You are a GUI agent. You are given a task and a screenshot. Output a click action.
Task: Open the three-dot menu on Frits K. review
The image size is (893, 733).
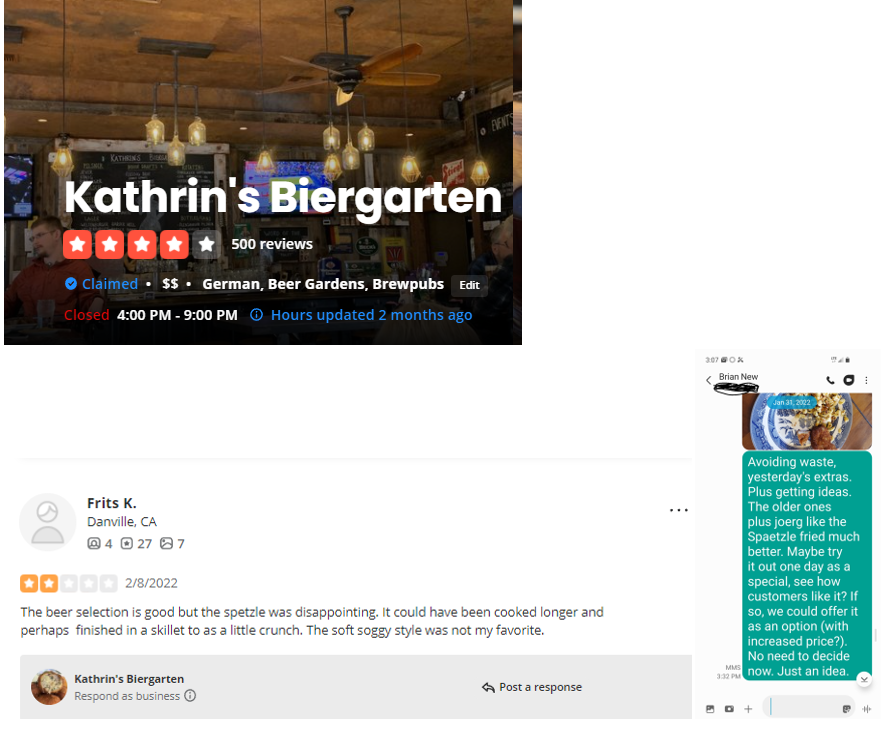click(679, 510)
